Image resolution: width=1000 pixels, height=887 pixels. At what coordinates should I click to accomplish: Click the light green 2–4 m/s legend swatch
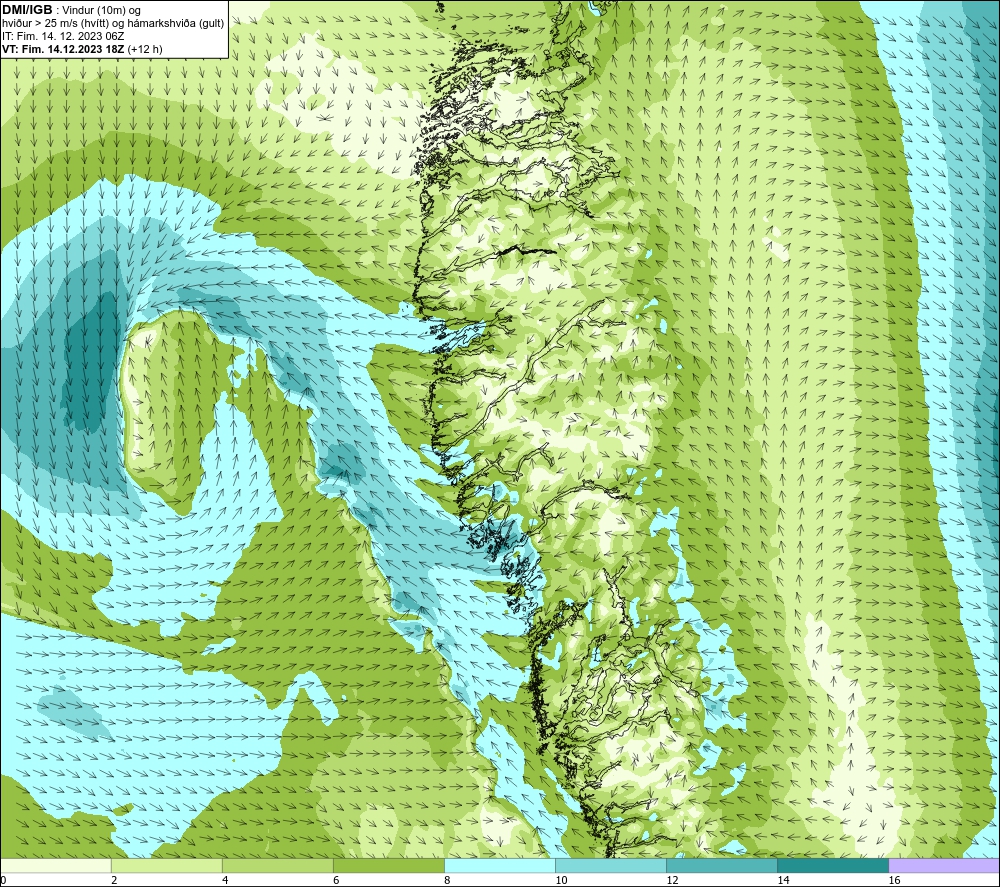pyautogui.click(x=167, y=865)
